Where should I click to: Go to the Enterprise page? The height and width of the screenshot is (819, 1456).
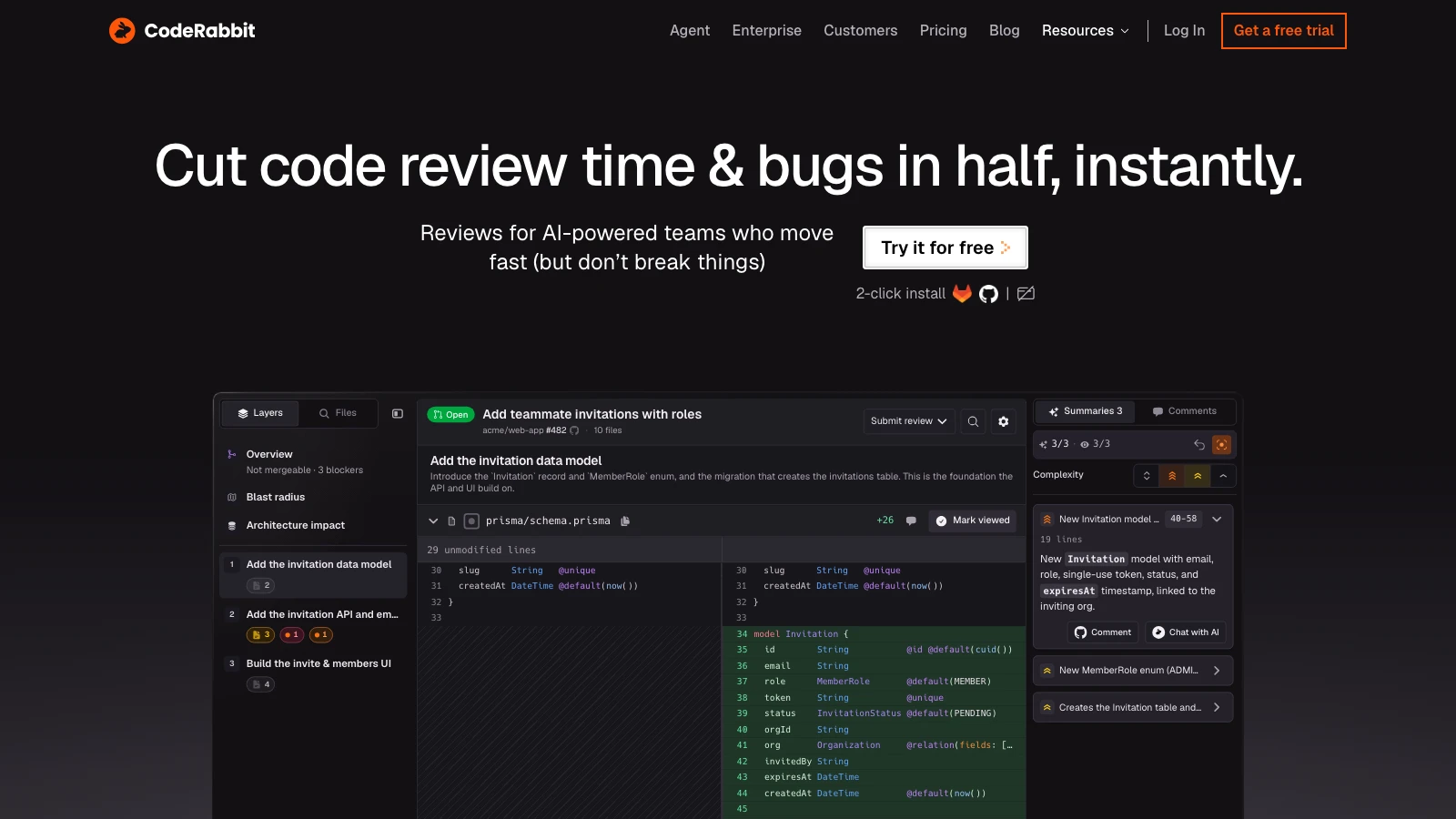point(767,31)
